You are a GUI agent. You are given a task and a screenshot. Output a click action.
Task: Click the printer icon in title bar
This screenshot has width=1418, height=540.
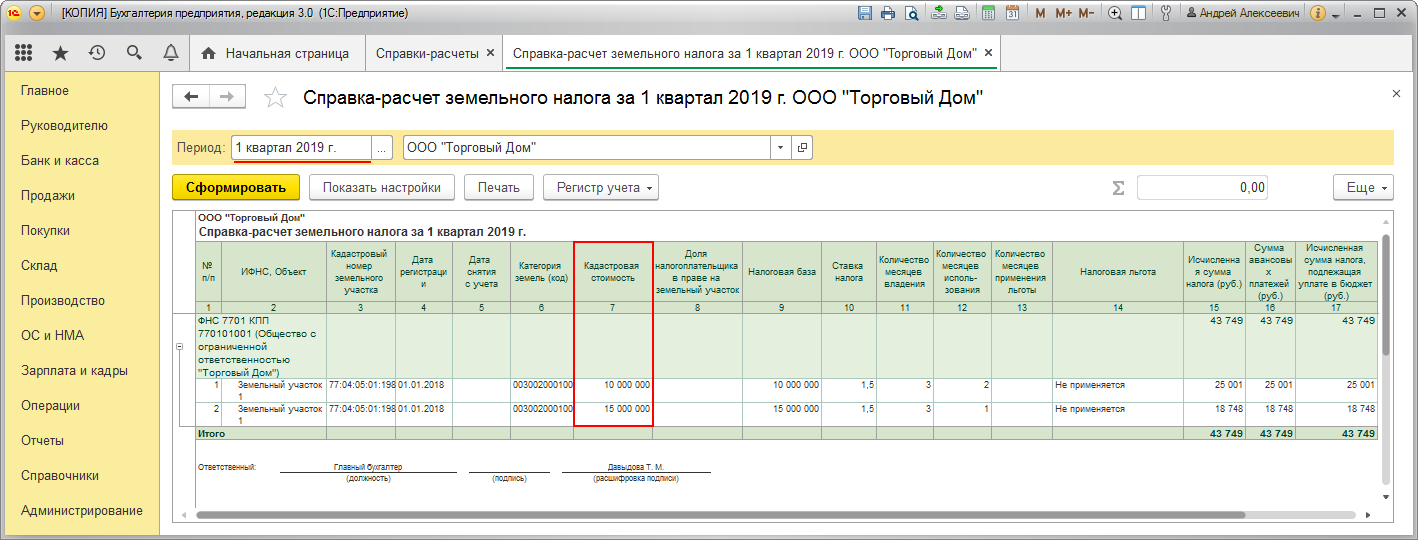point(888,13)
